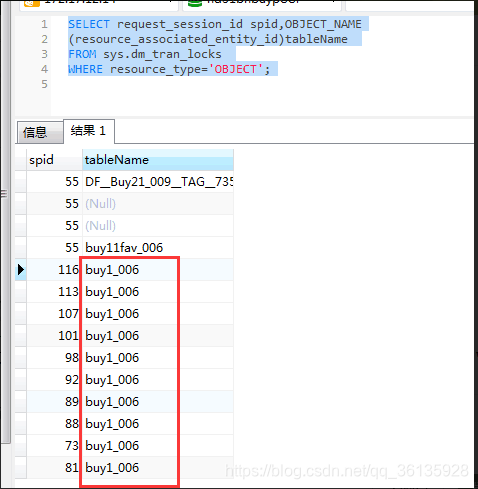Viewport: 478px width, 489px height.
Task: Click line number 5 in the editor gutter
Action: point(44,84)
